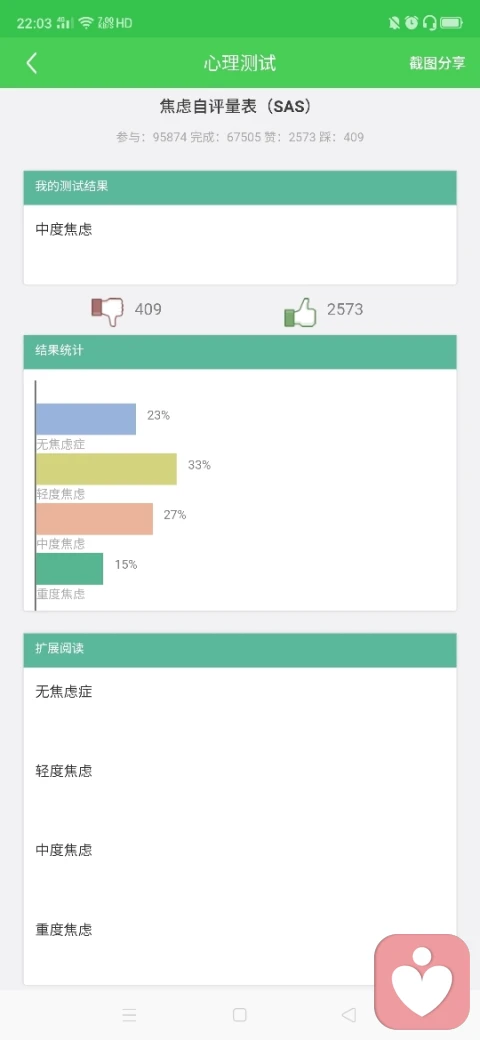Tap 截图分享 to share screenshot
Viewport: 480px width, 1040px height.
point(437,63)
